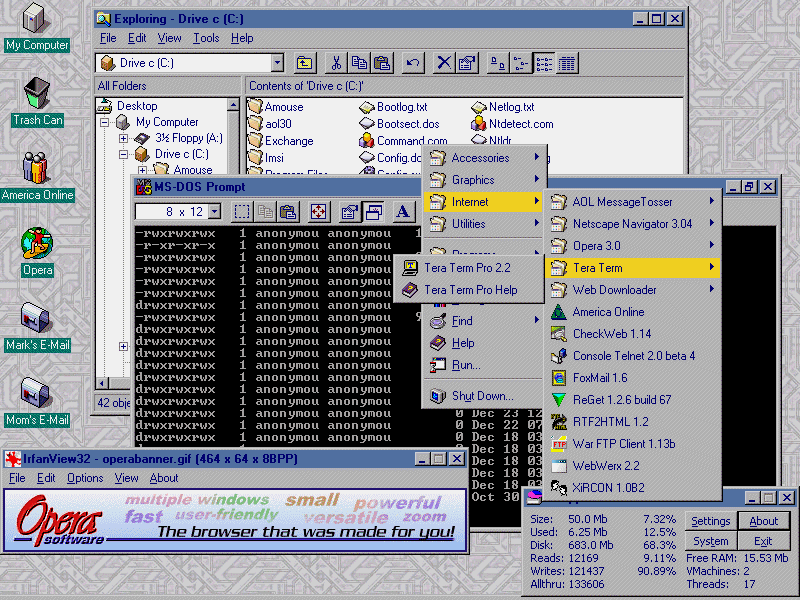
Task: Choose Shut Down... from the start menu
Action: pyautogui.click(x=484, y=396)
